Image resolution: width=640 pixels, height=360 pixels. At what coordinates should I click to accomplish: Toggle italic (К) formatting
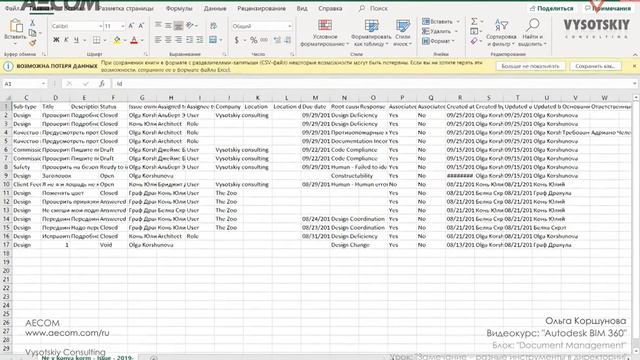[66, 40]
